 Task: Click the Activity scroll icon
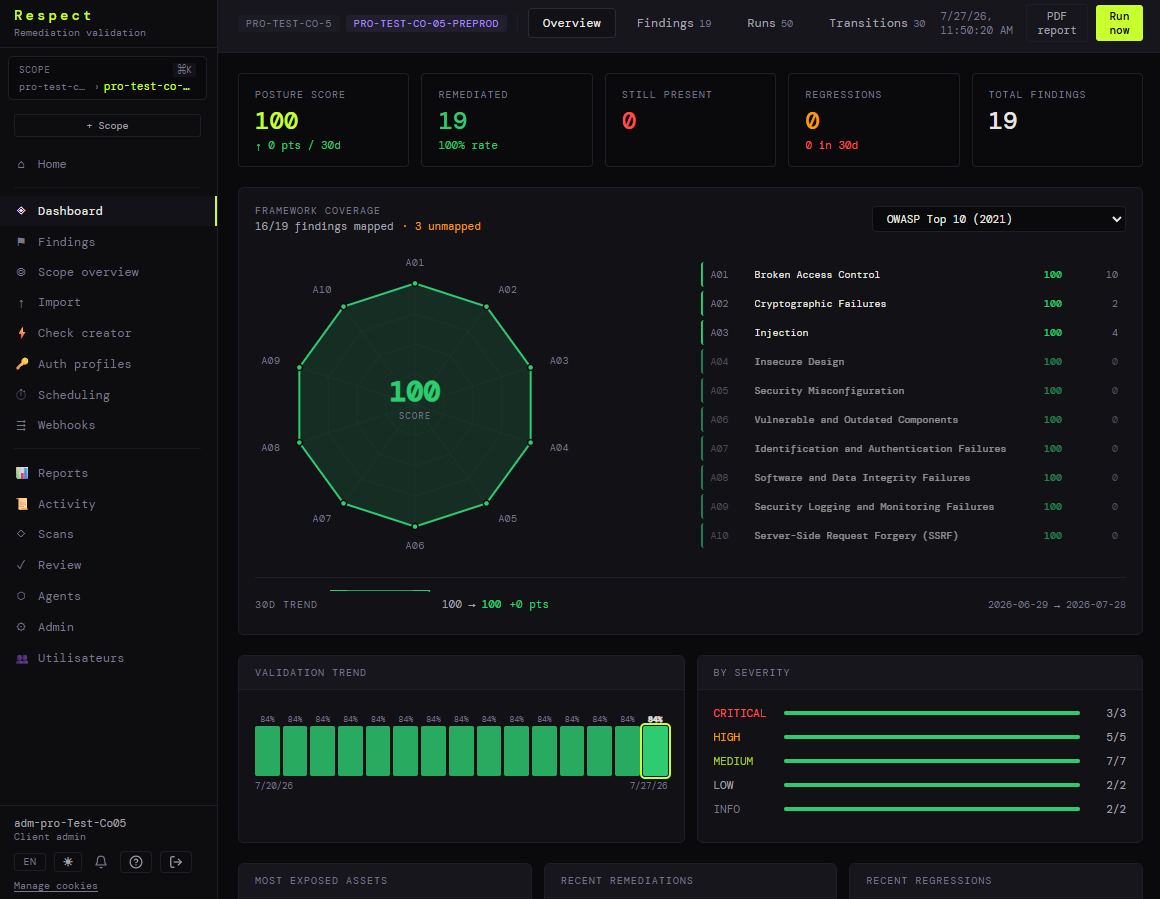coord(21,504)
